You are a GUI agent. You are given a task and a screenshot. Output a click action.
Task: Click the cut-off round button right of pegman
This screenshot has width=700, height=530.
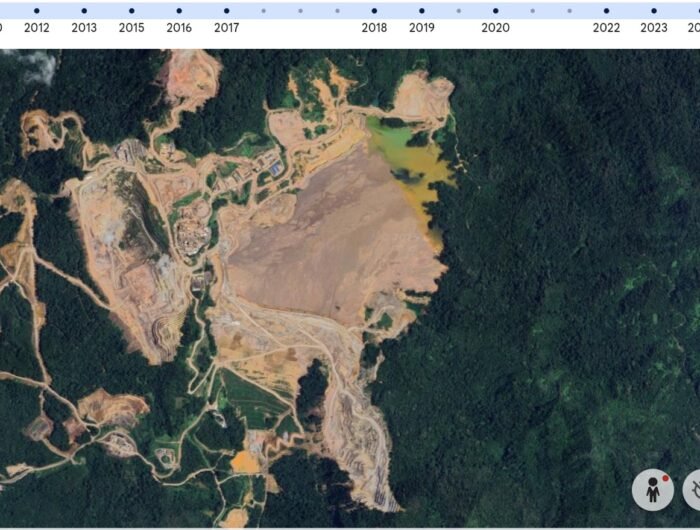point(691,489)
